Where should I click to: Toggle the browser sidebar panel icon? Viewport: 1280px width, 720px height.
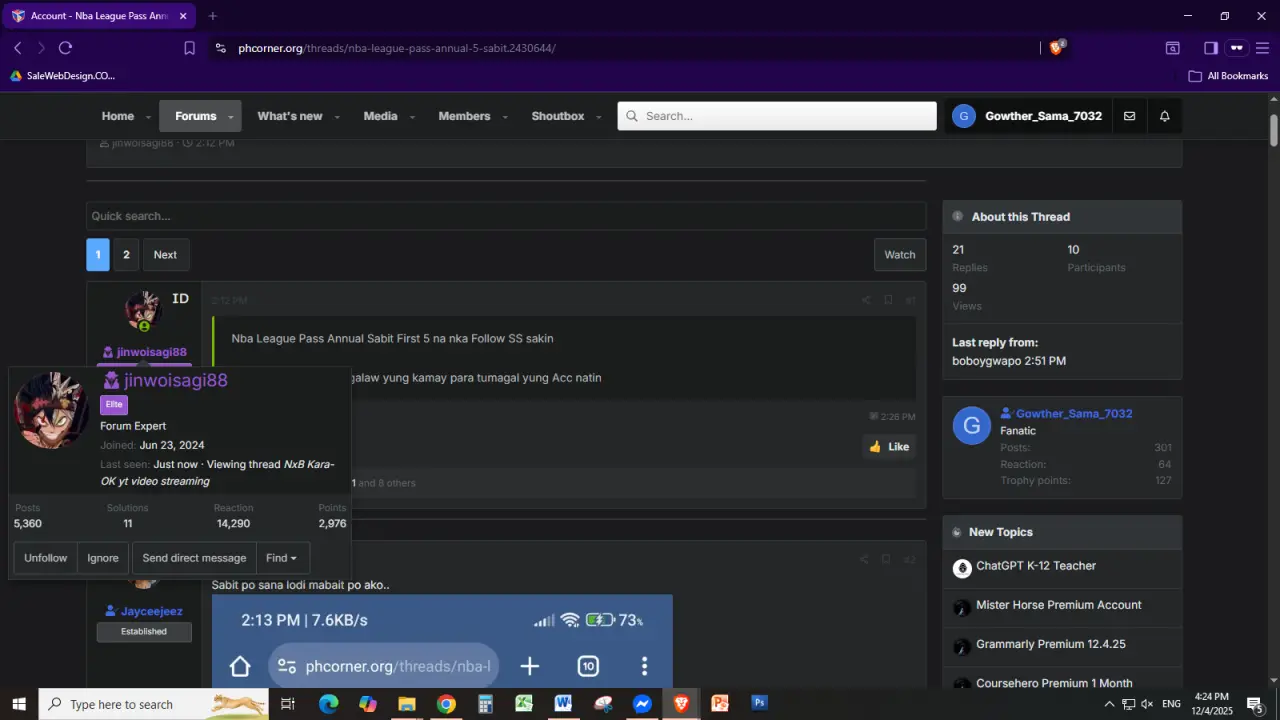tap(1210, 48)
